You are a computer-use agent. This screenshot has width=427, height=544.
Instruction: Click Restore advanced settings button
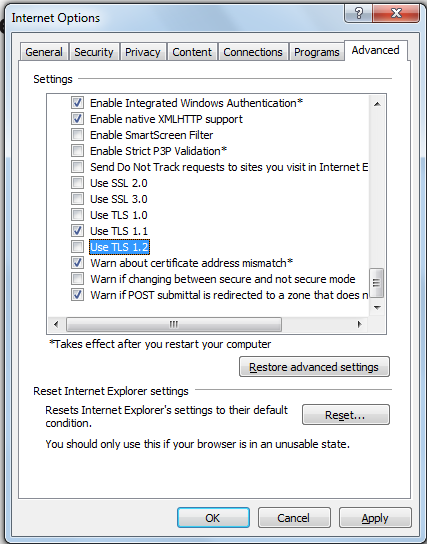click(x=314, y=367)
